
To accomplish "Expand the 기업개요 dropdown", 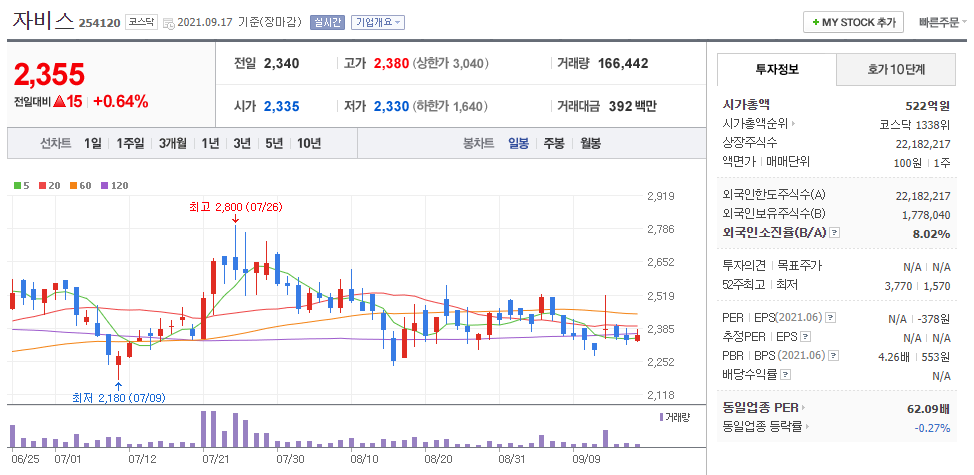I will 378,22.
